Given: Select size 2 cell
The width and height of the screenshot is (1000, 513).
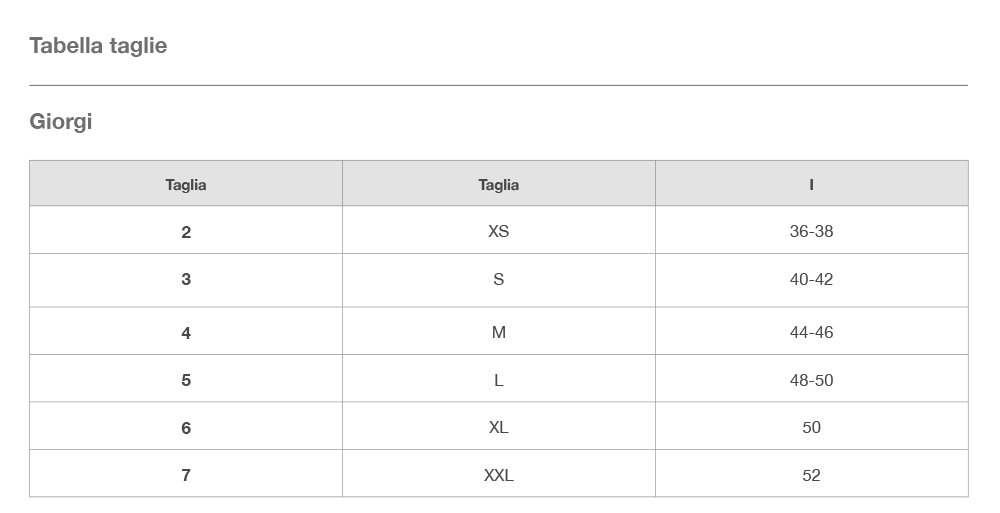Looking at the screenshot, I should pos(186,230).
